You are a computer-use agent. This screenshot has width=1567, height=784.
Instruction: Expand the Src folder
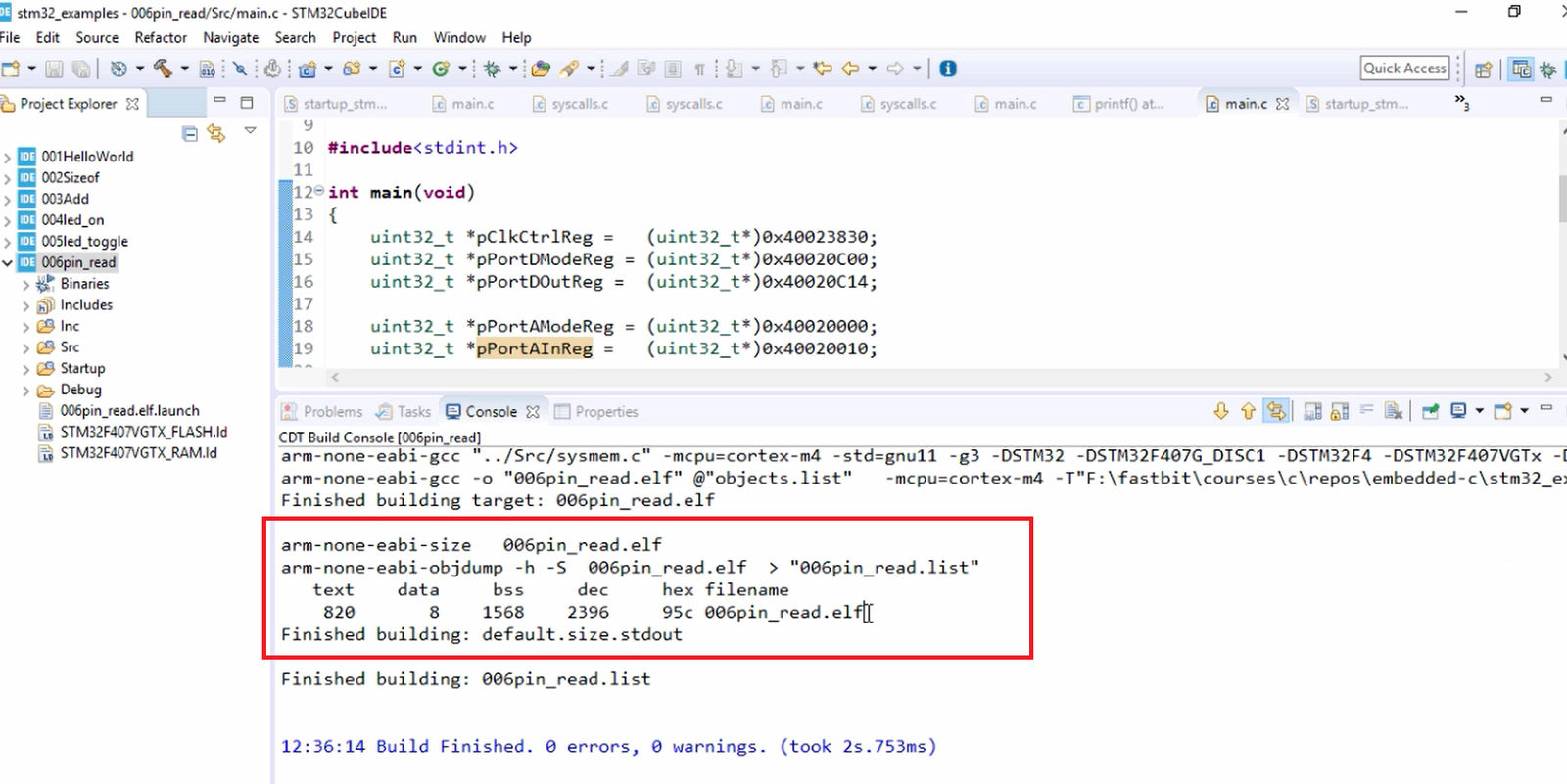(26, 347)
